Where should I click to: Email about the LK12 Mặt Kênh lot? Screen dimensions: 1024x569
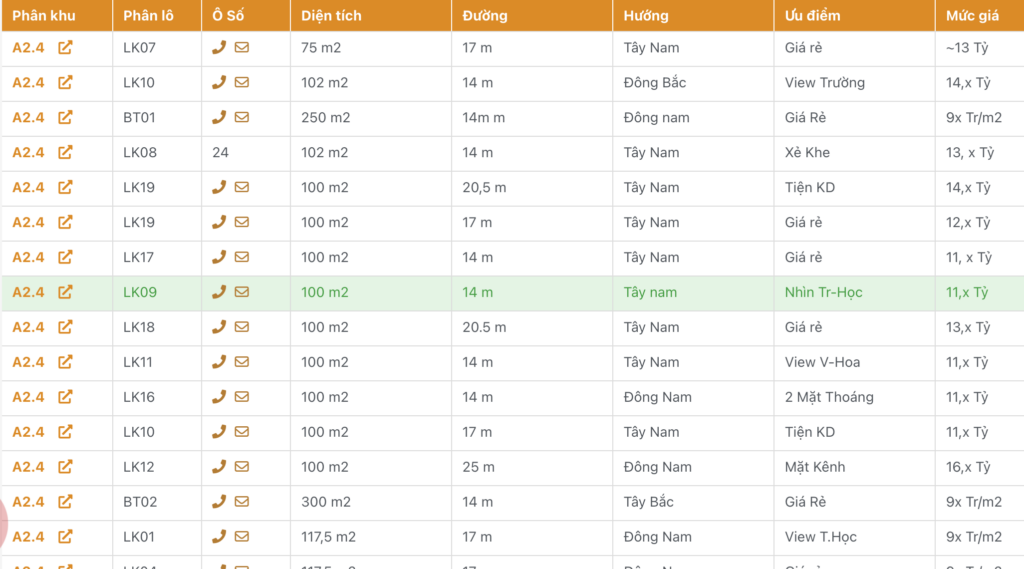pos(242,467)
